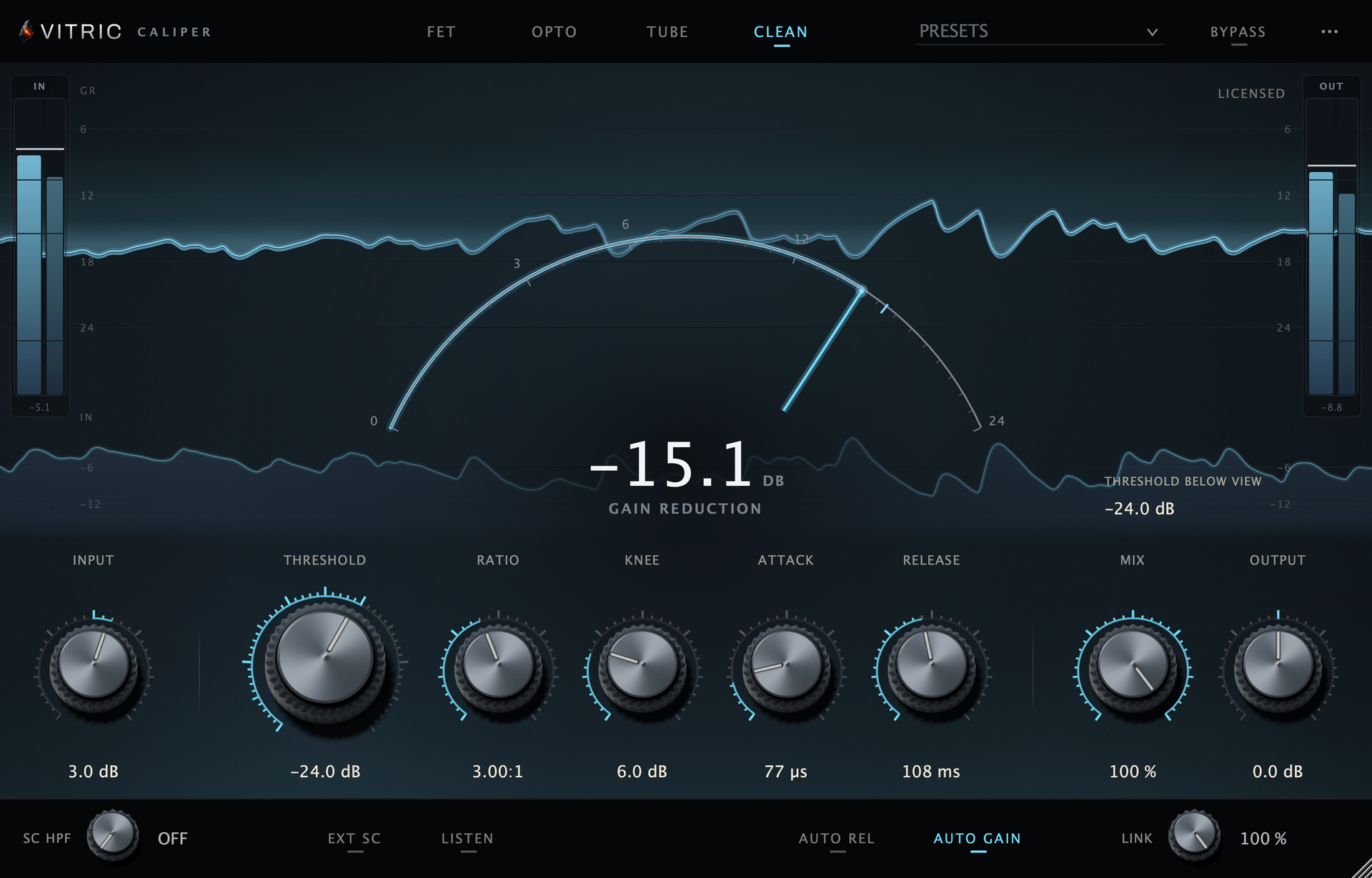
Task: Switch to OPTO compressor mode
Action: 554,32
